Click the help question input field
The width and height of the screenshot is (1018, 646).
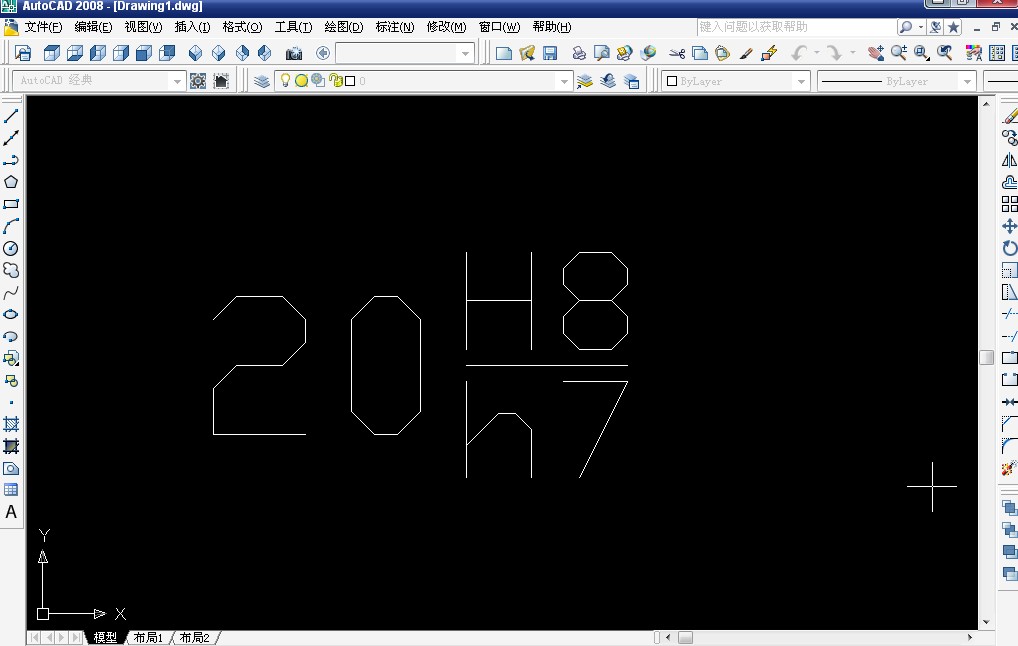click(x=796, y=27)
